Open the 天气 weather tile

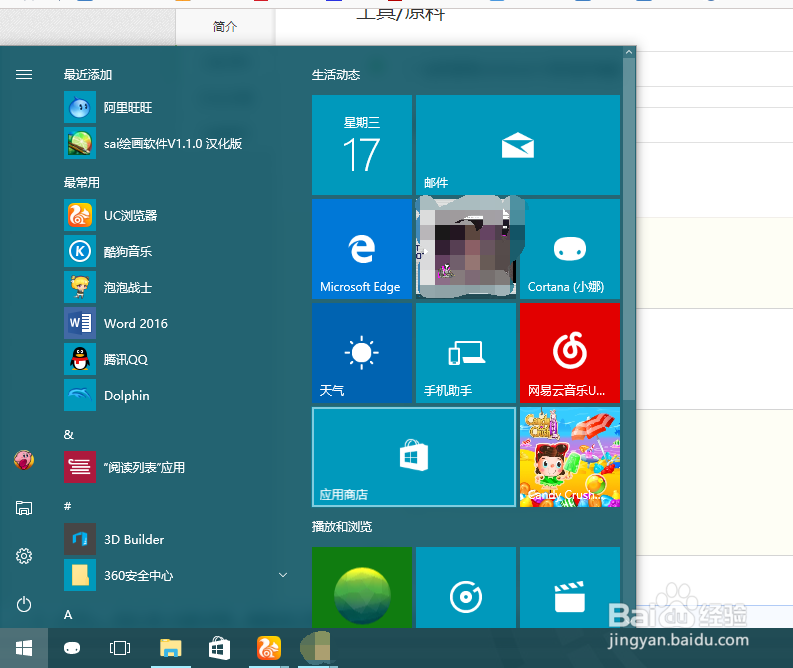362,353
